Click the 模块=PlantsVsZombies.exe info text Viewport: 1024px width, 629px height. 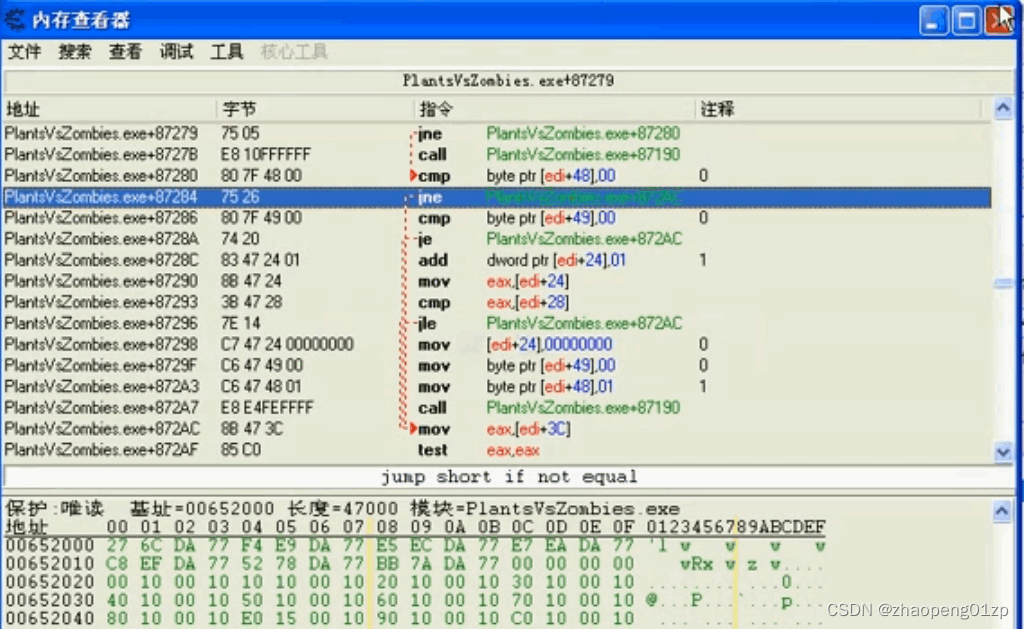coord(545,508)
